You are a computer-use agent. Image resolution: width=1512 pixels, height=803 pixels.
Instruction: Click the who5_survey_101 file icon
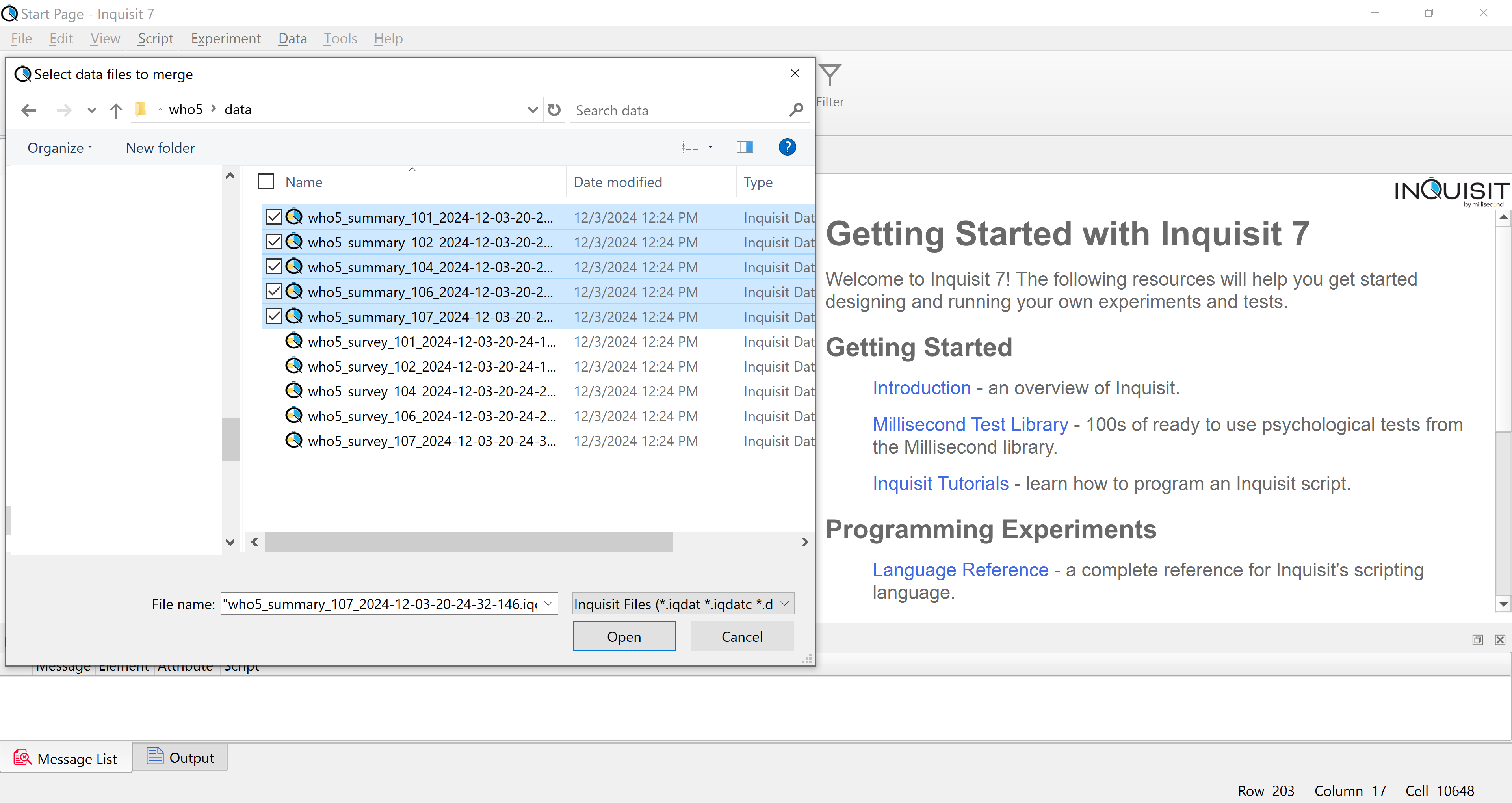tap(293, 341)
